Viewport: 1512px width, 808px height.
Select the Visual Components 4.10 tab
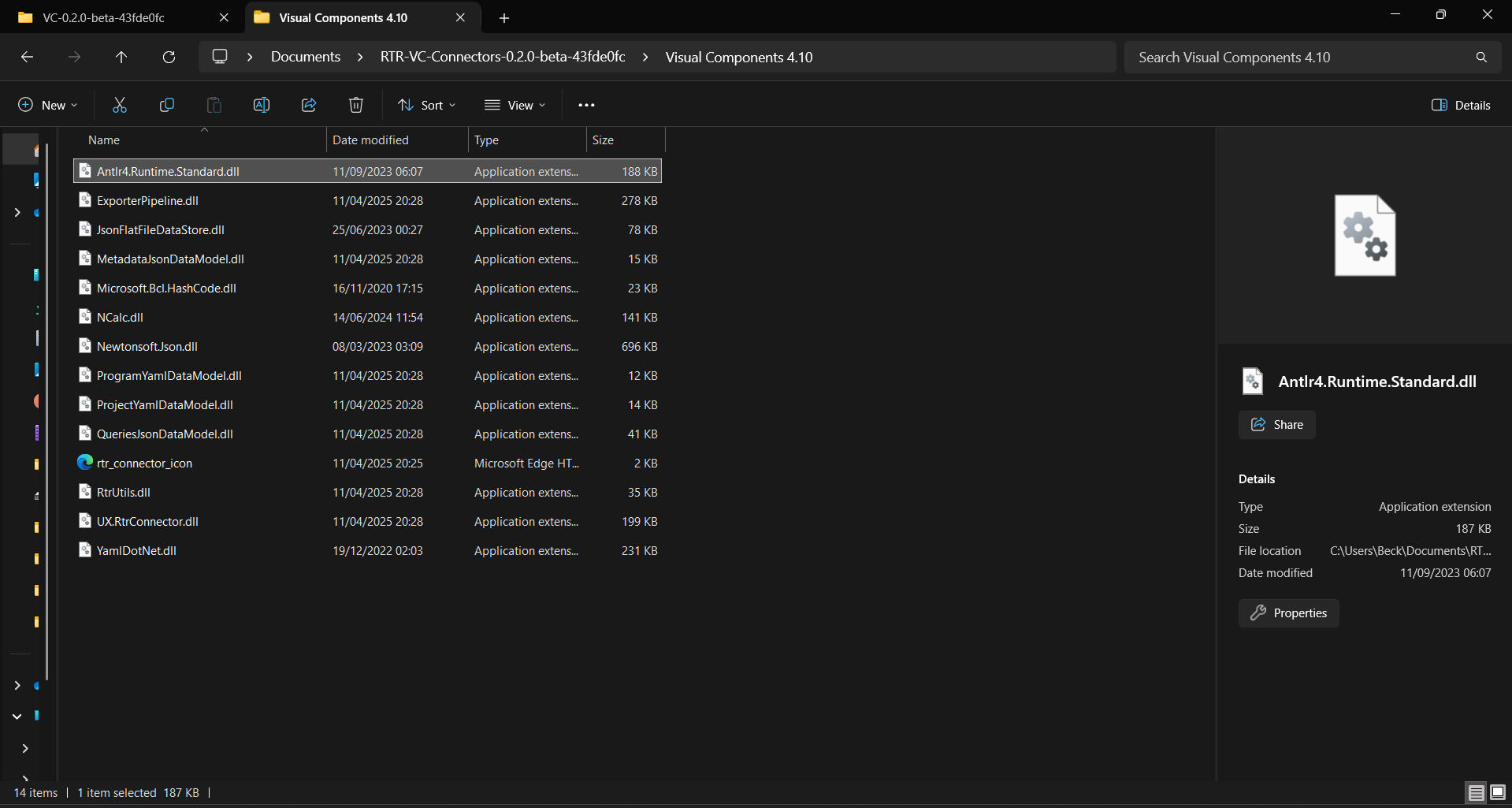coord(343,17)
